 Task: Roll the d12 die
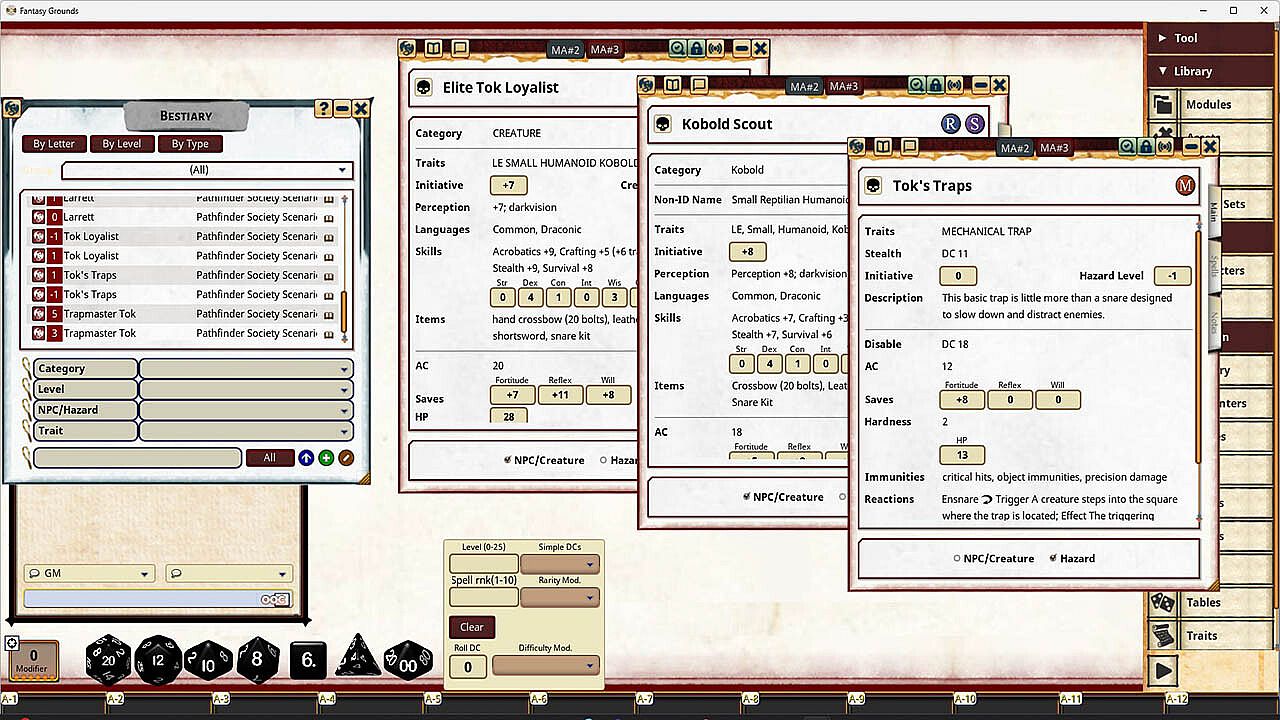point(158,659)
